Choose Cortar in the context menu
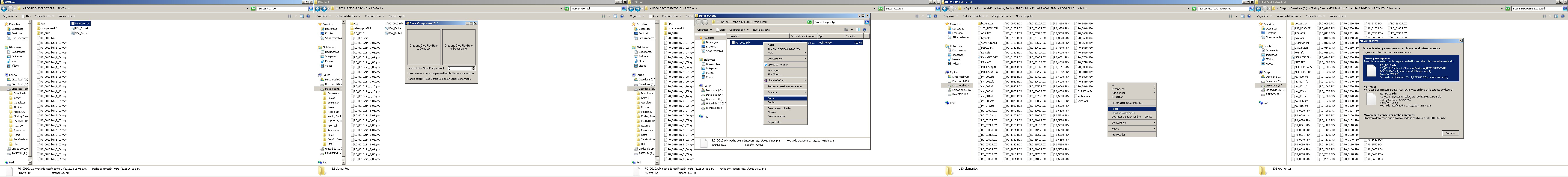The image size is (1568, 177). click(785, 99)
